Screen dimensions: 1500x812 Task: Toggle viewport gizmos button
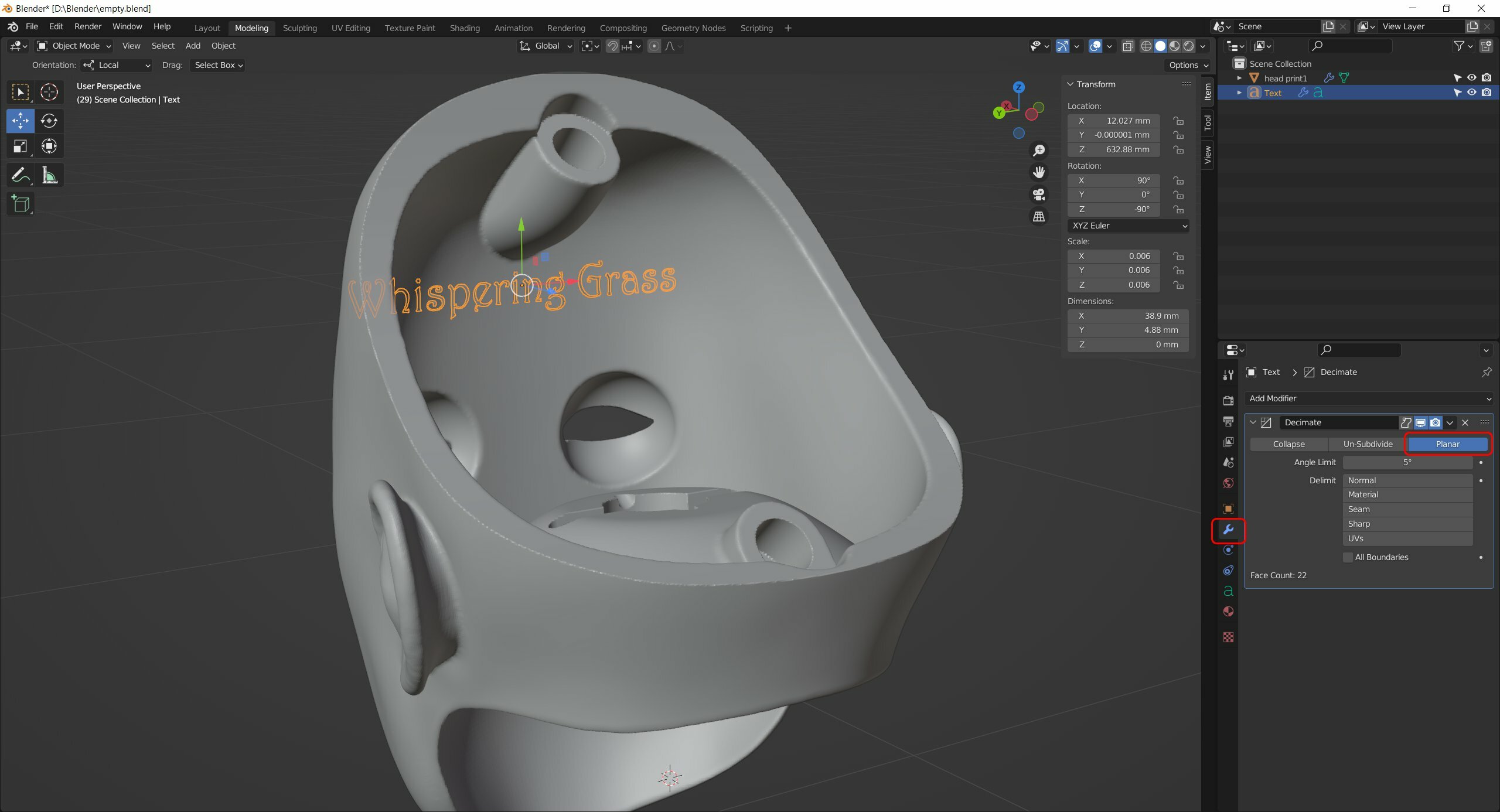1062,46
